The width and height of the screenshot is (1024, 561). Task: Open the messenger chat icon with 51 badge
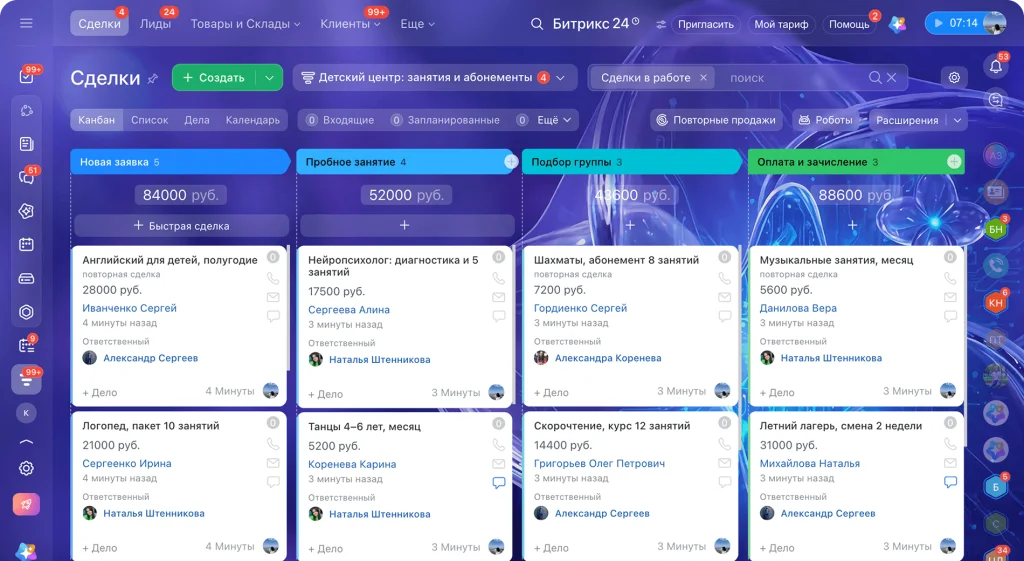27,177
